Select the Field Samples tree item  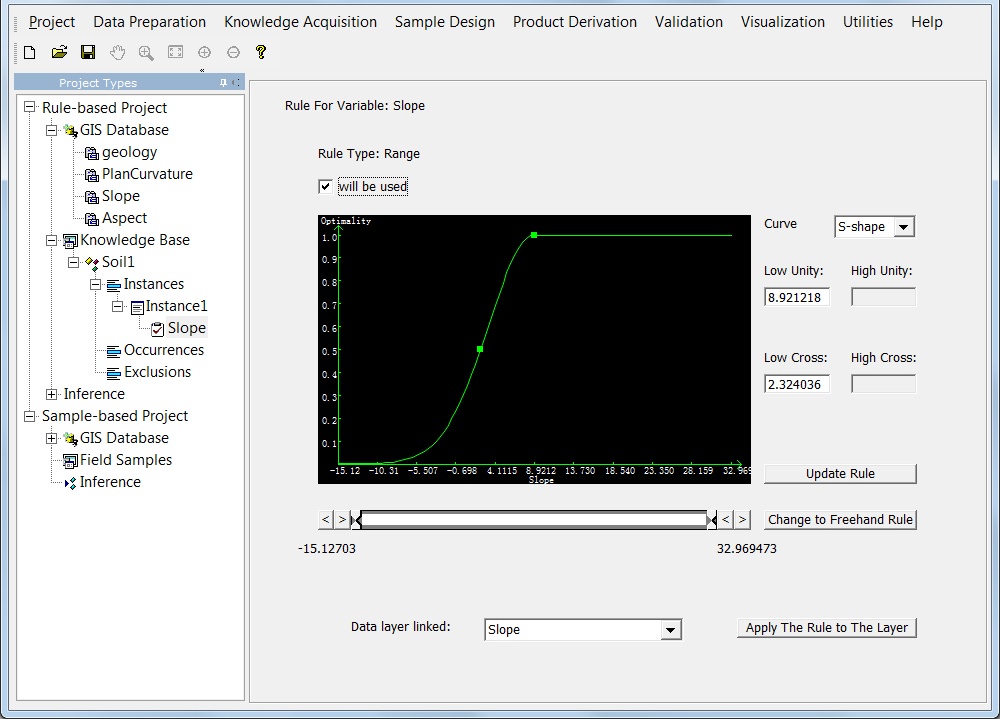[126, 460]
